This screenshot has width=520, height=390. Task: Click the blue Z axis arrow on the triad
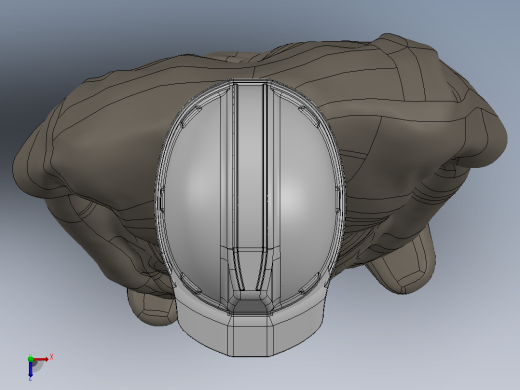30,369
